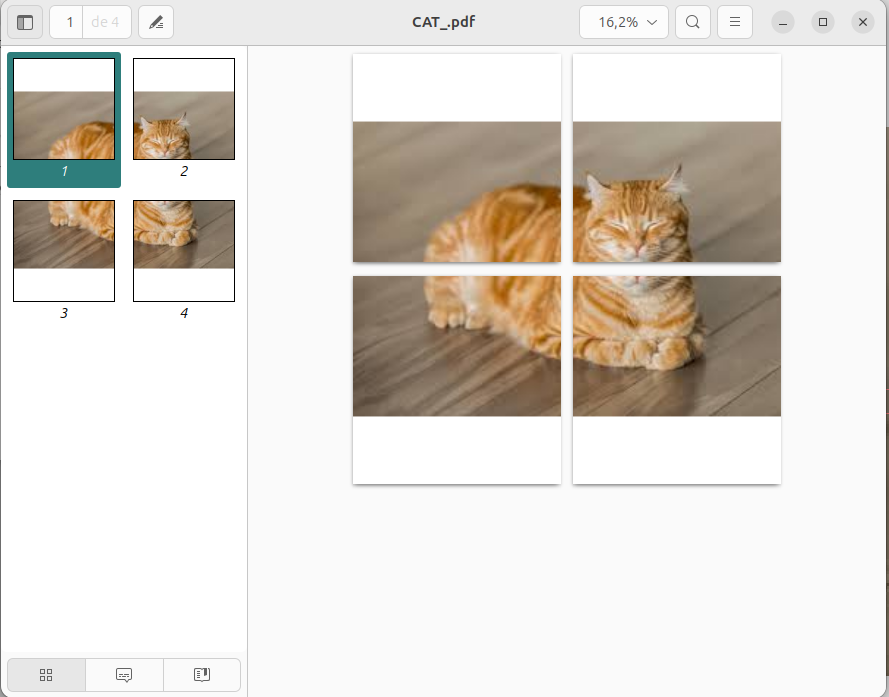Click the bottom-left cat legs page
This screenshot has height=697, width=889.
[457, 380]
